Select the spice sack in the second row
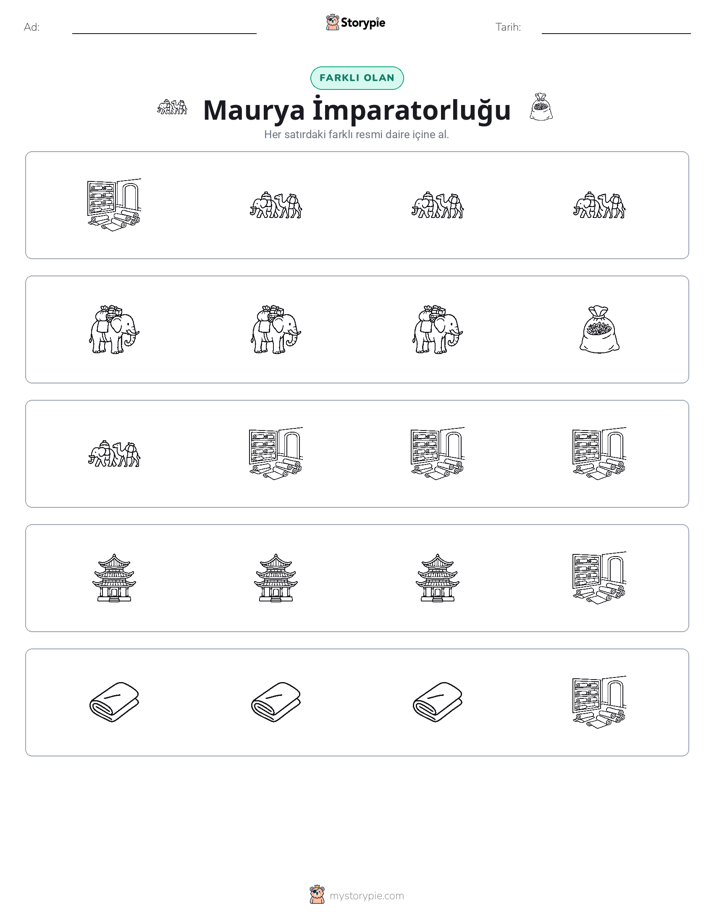Screen dimensions: 714x924 (x=599, y=329)
